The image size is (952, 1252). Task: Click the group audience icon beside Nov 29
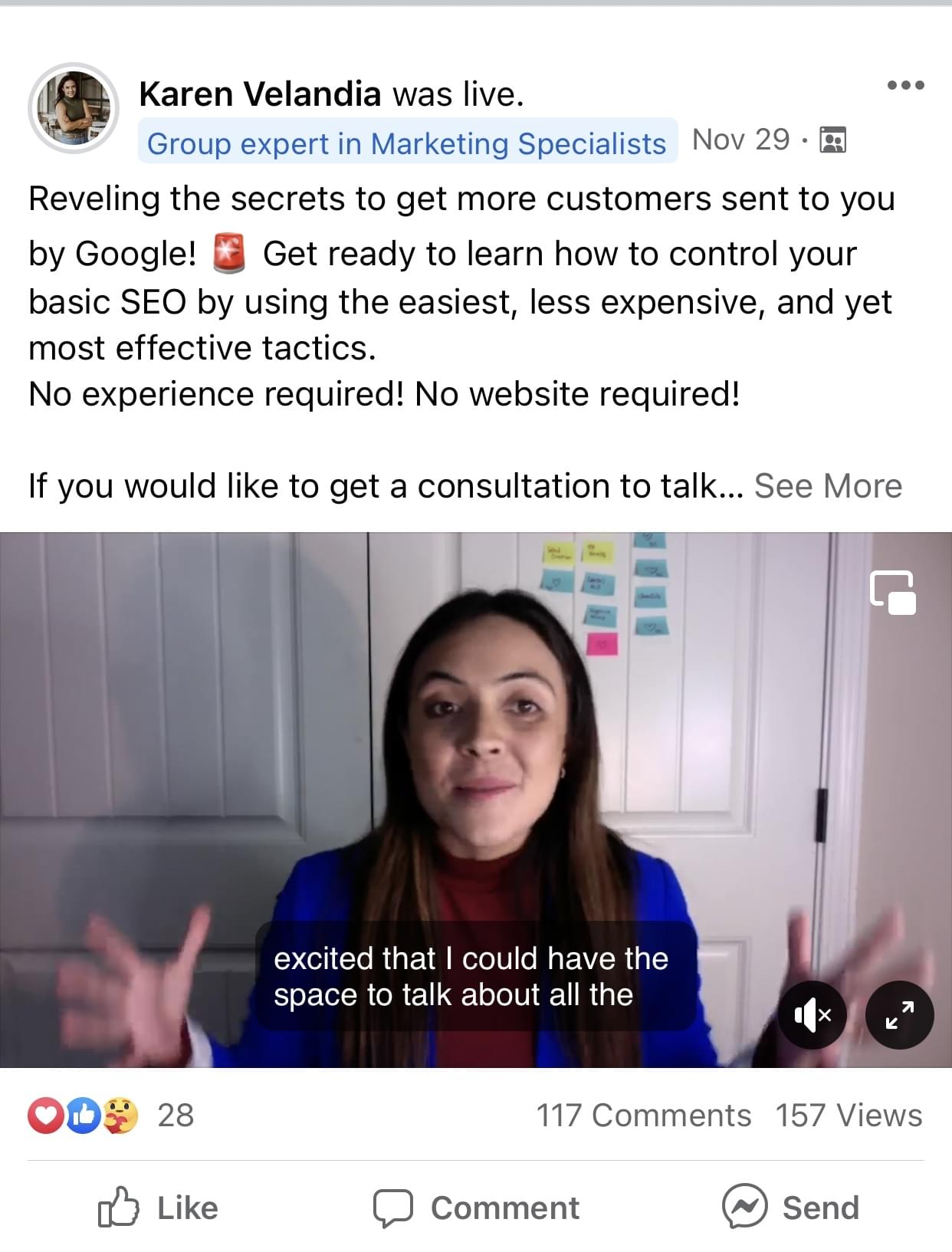(x=833, y=140)
